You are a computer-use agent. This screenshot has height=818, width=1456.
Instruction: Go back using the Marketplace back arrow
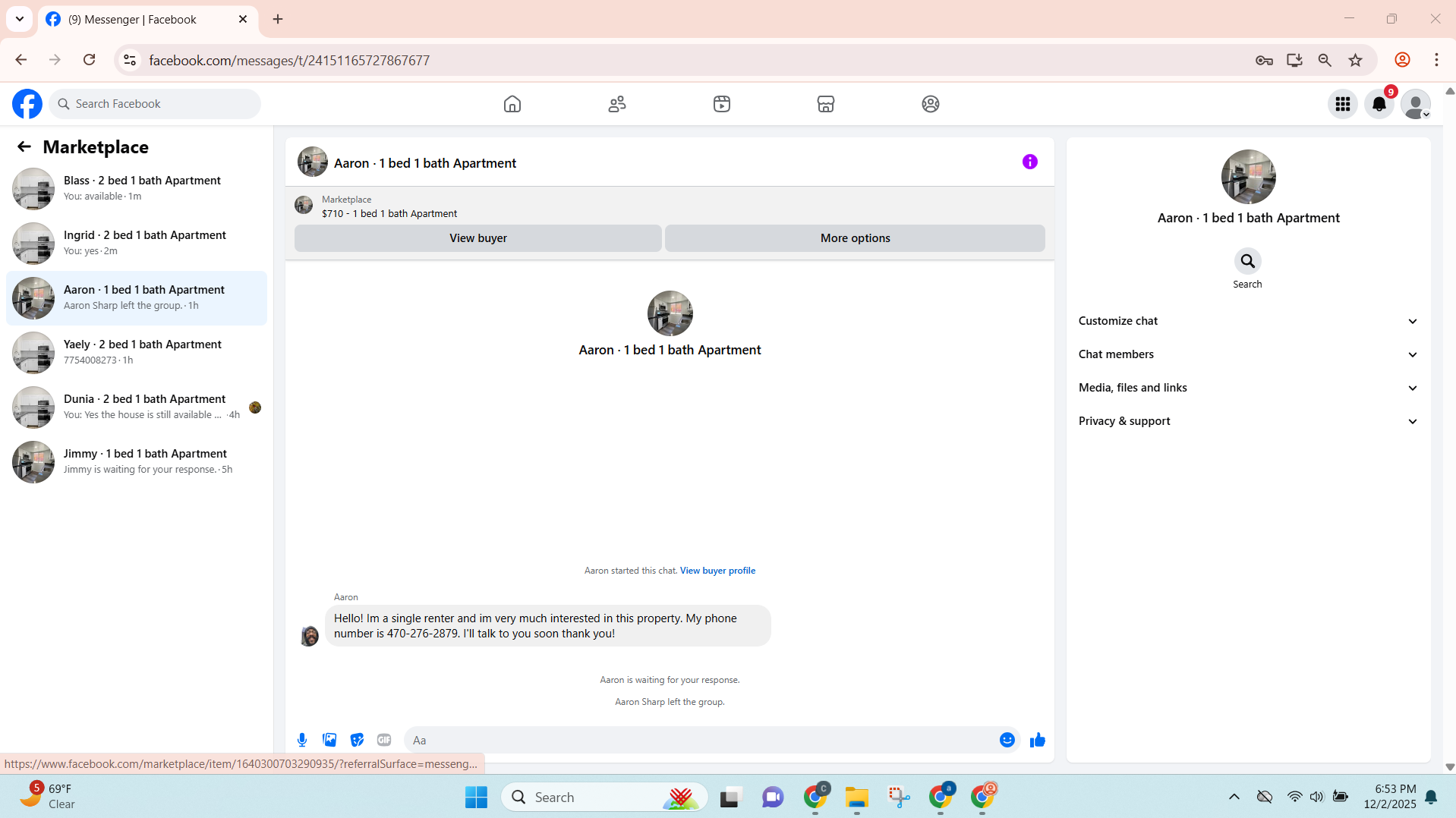24,146
